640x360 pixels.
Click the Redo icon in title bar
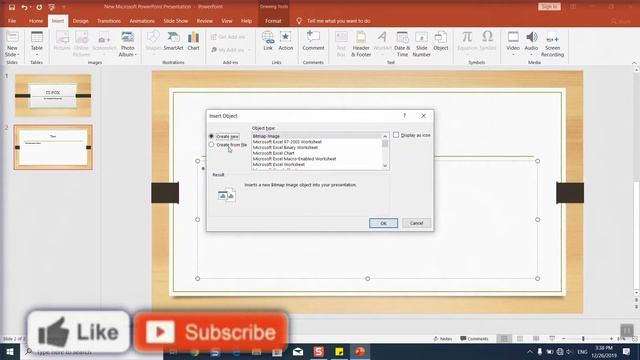pyautogui.click(x=39, y=7)
